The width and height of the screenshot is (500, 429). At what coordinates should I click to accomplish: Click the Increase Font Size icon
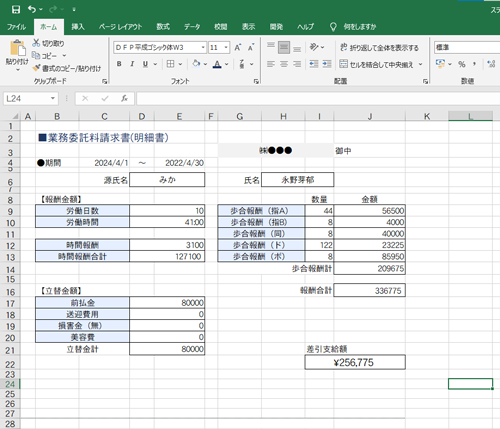[x=238, y=47]
